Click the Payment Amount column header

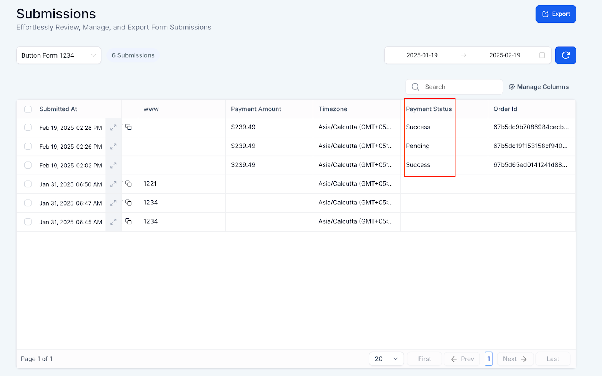[256, 109]
